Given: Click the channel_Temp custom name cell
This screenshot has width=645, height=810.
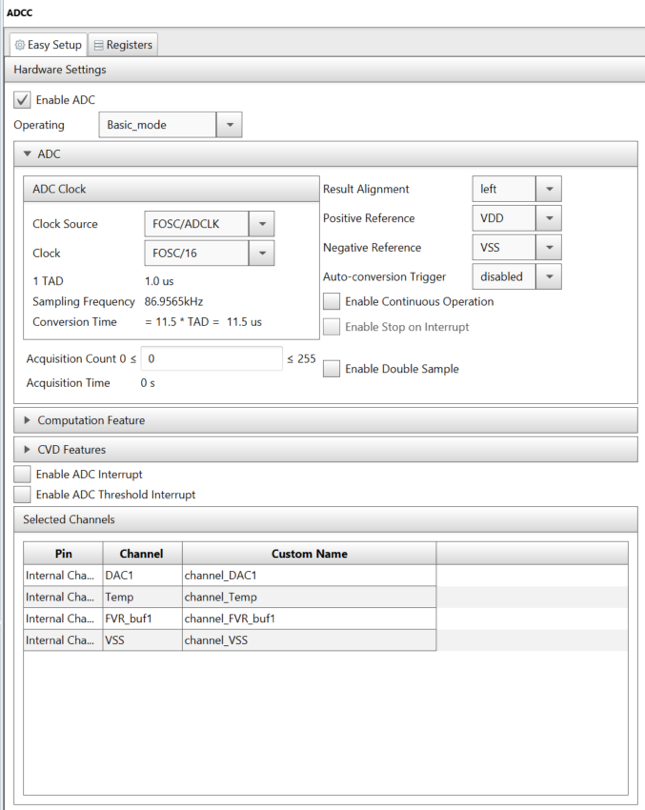Looking at the screenshot, I should pos(308,597).
